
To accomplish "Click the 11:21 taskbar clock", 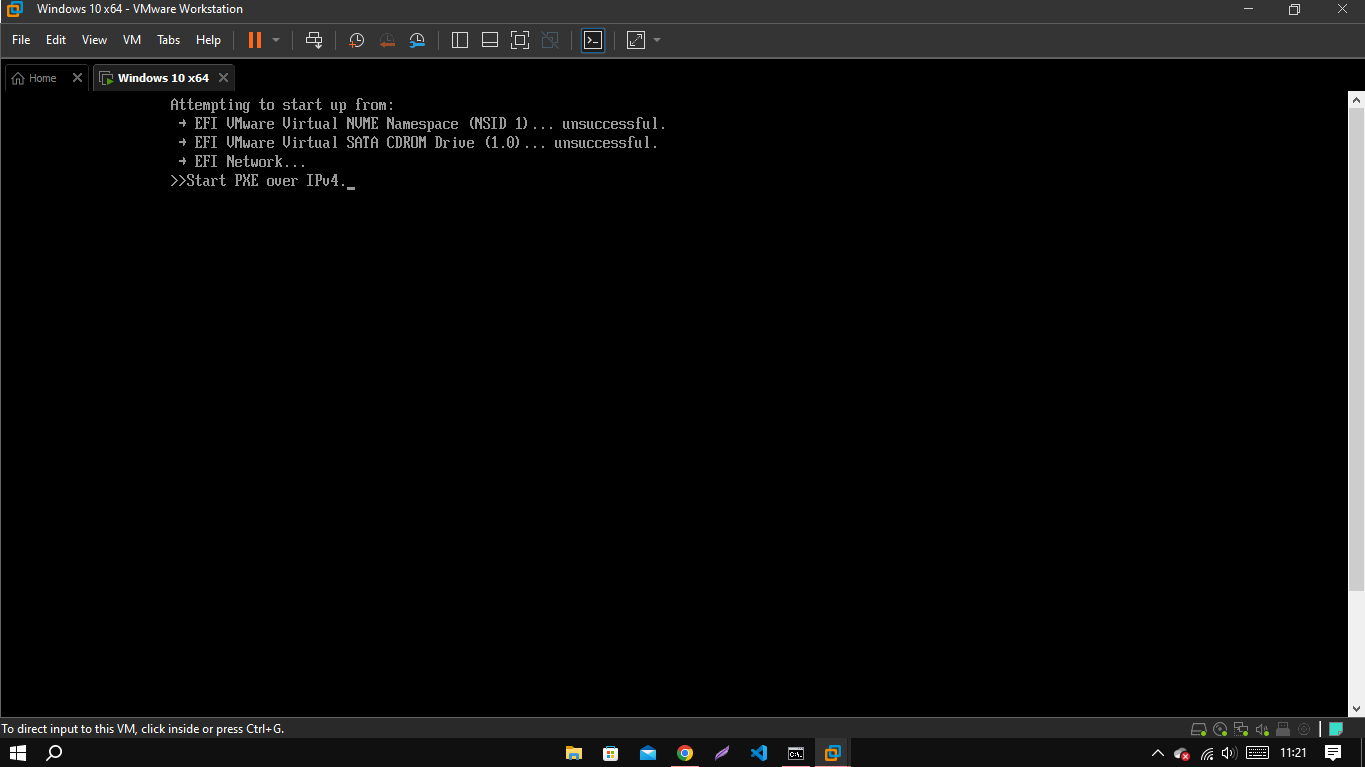I will [x=1293, y=753].
